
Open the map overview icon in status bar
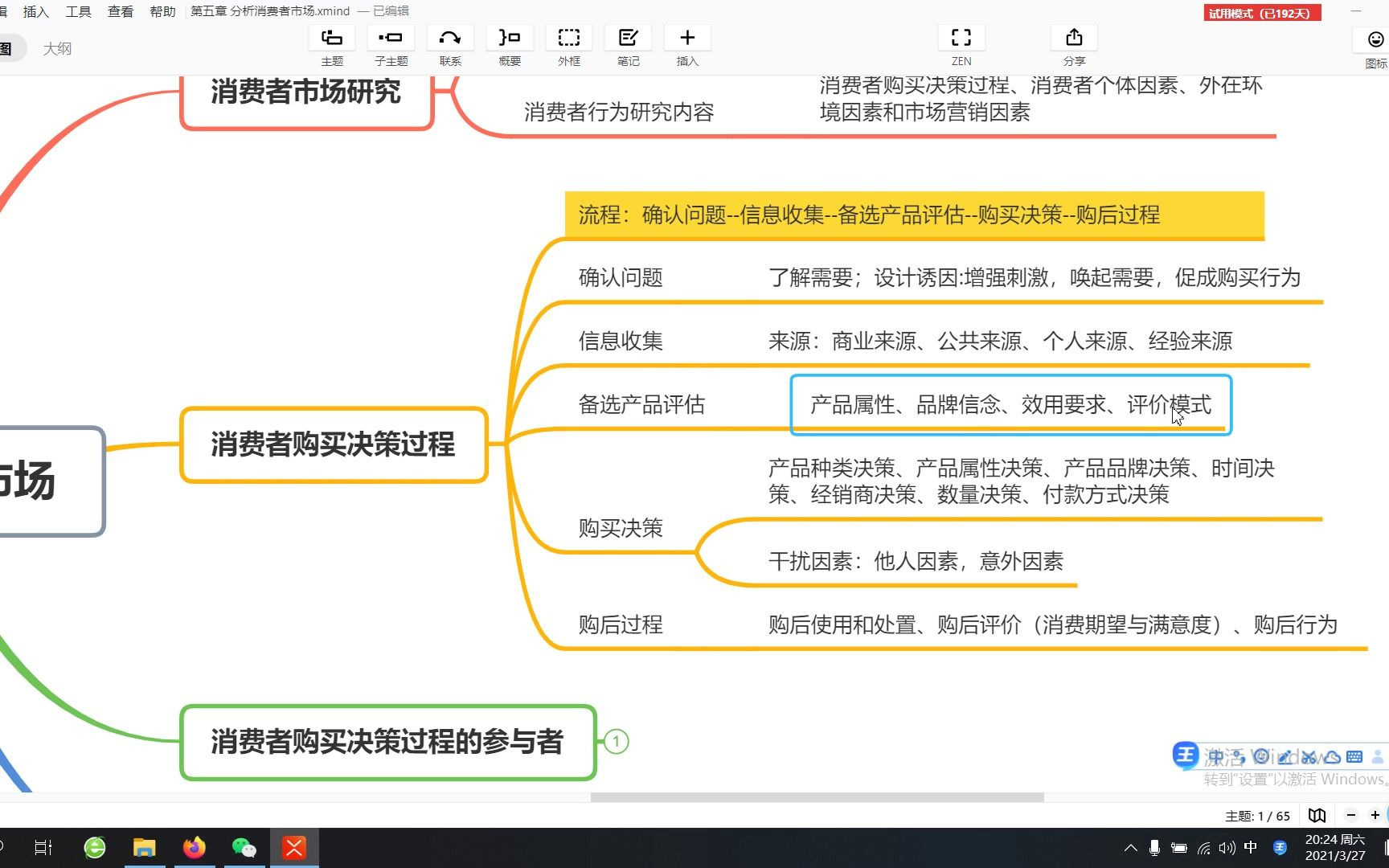tap(1317, 815)
